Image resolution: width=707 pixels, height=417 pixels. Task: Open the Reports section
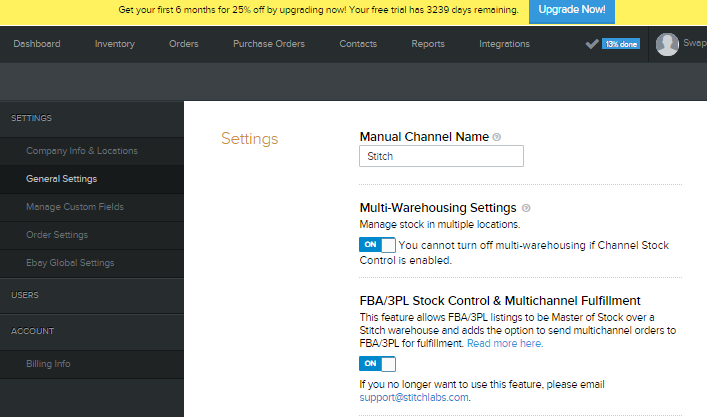[x=428, y=44]
